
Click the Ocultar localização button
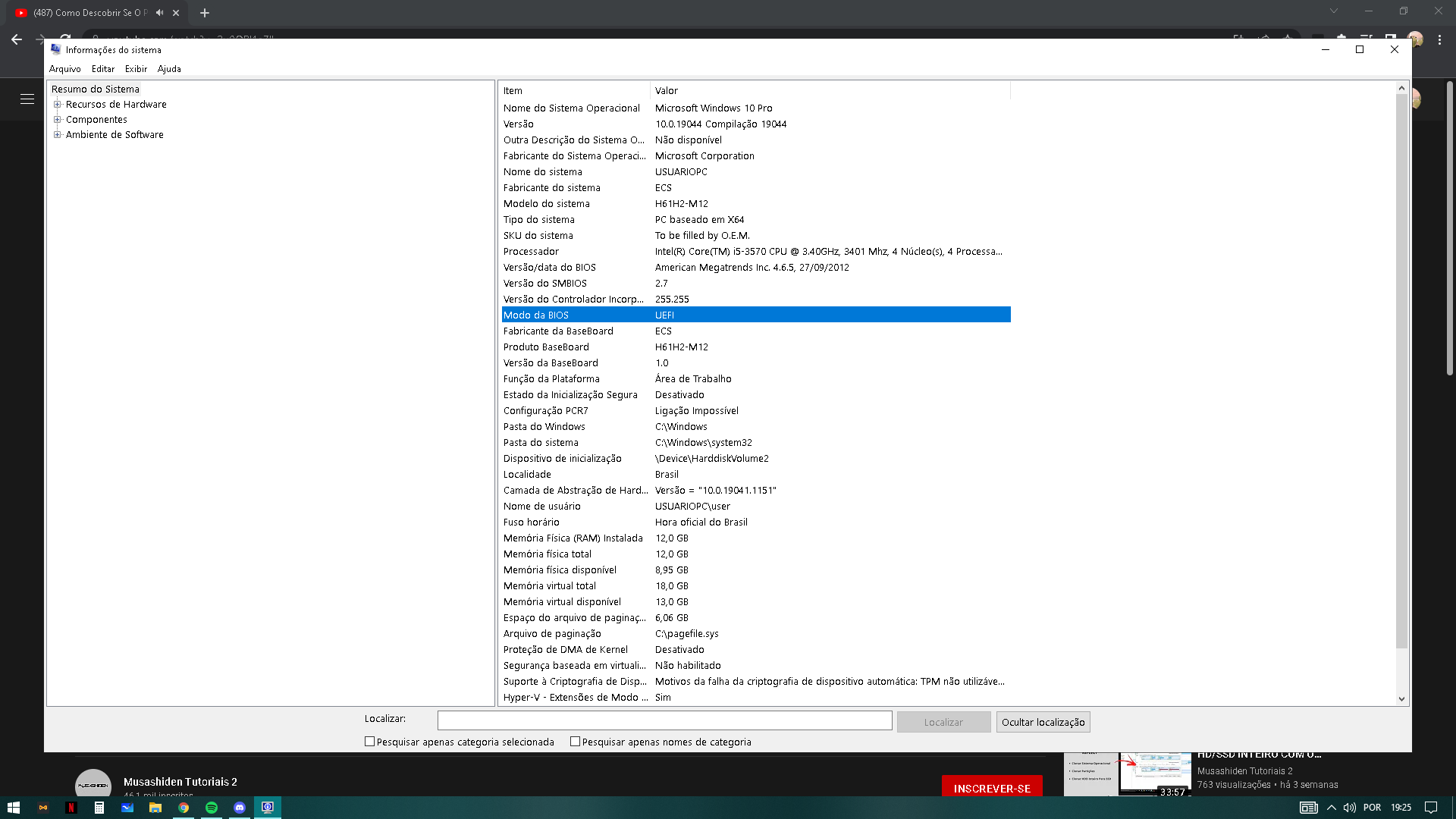[1043, 722]
